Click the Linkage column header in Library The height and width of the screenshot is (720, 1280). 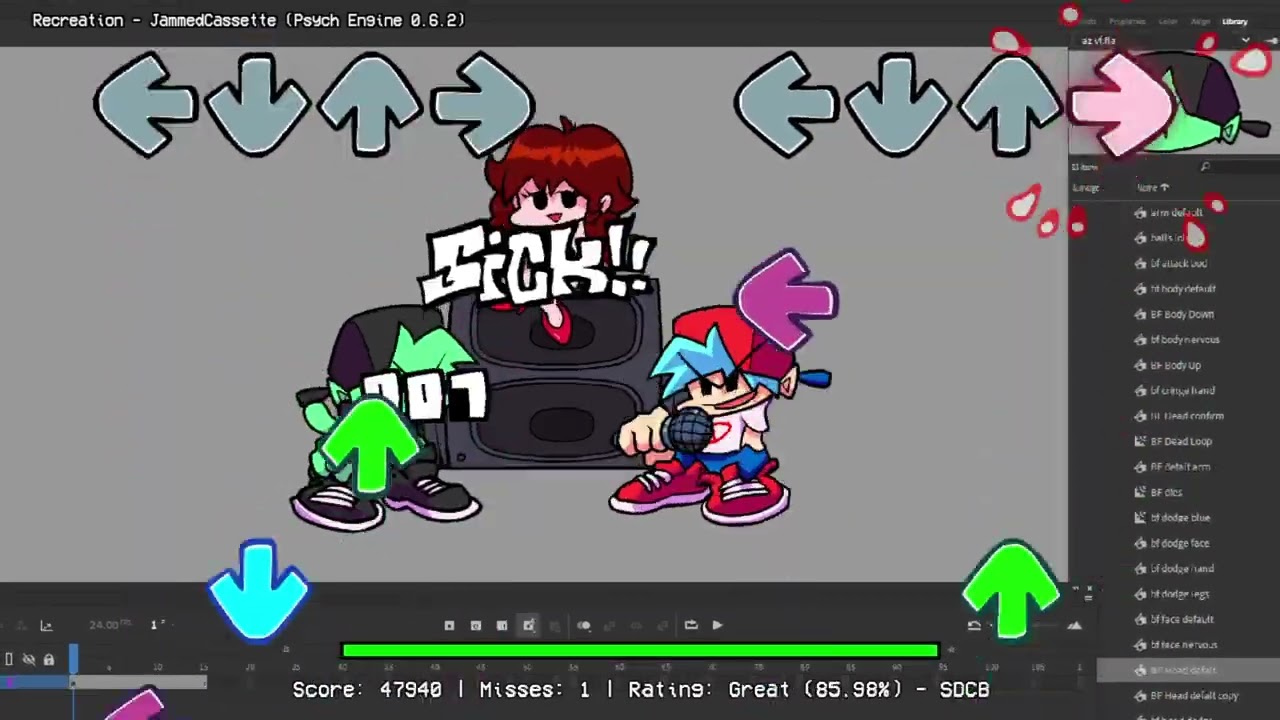coord(1086,188)
